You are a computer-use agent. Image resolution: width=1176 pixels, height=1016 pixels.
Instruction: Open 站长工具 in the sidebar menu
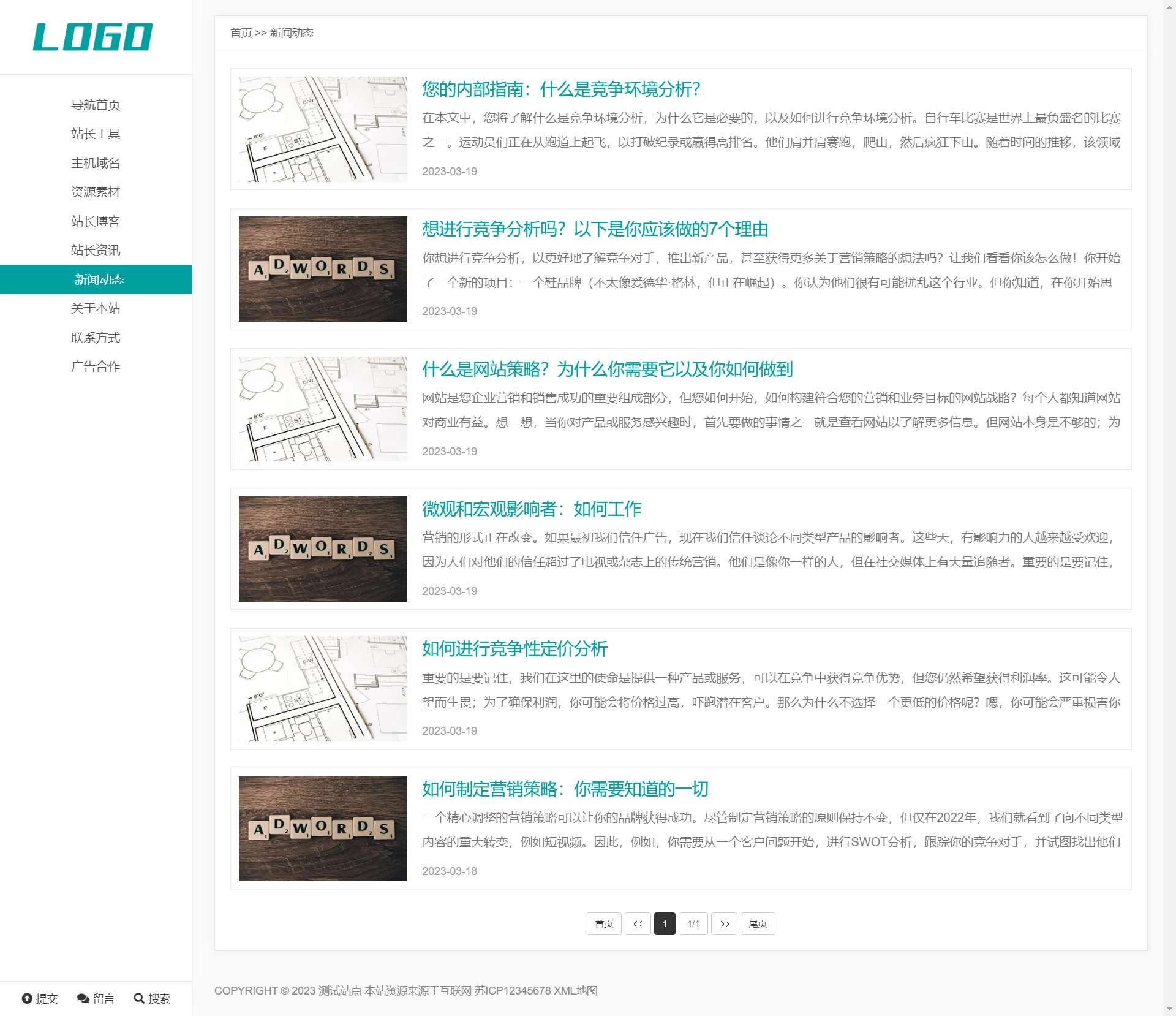[x=96, y=134]
